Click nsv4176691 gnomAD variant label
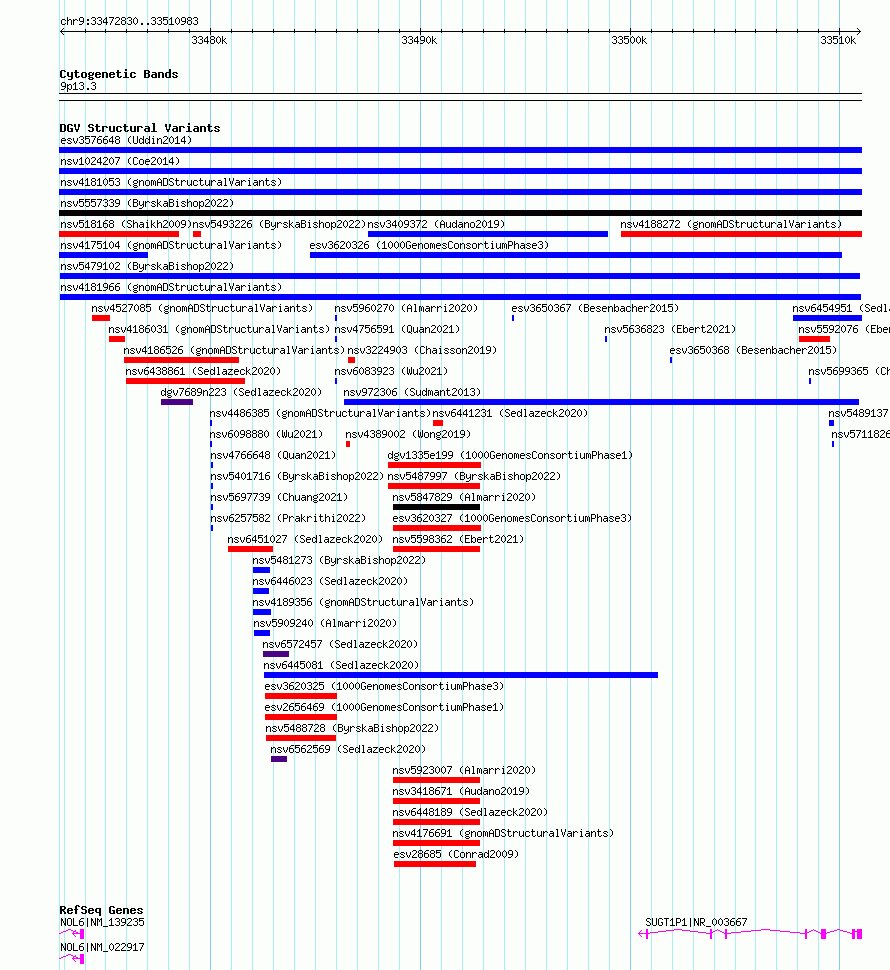 (503, 835)
